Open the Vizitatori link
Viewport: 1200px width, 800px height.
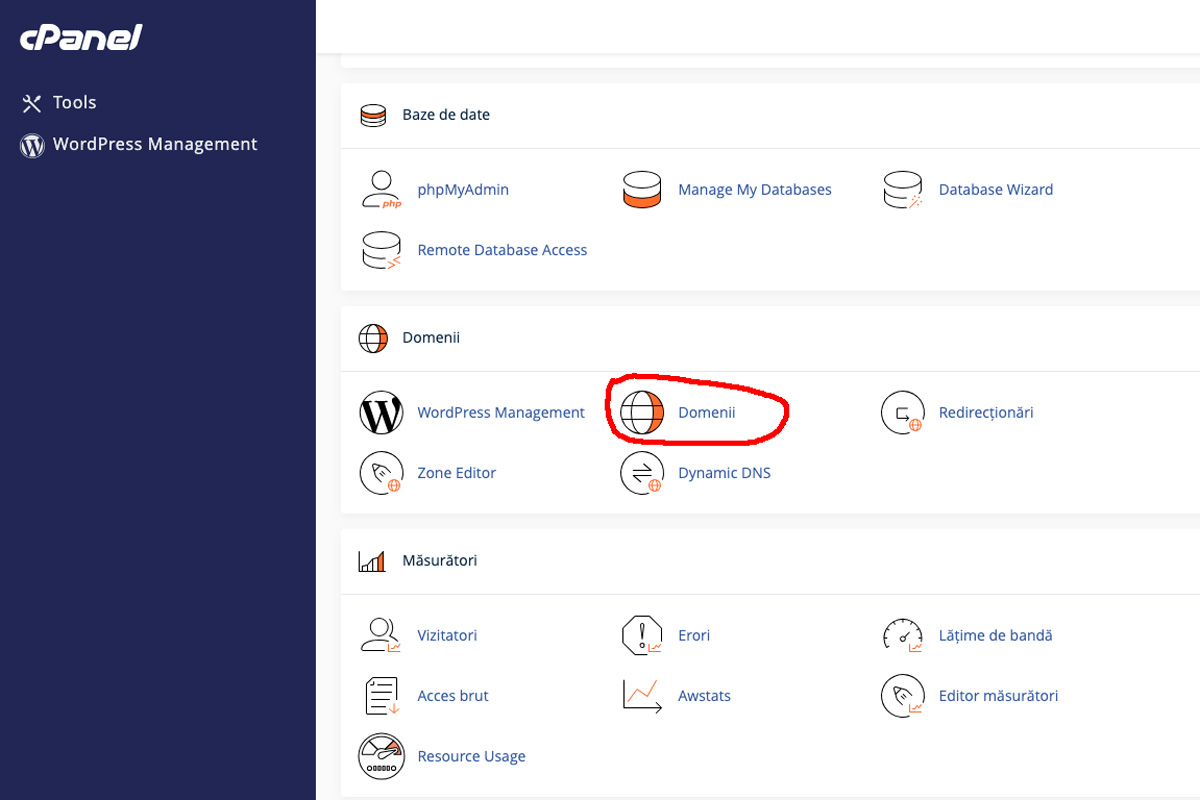tap(447, 635)
